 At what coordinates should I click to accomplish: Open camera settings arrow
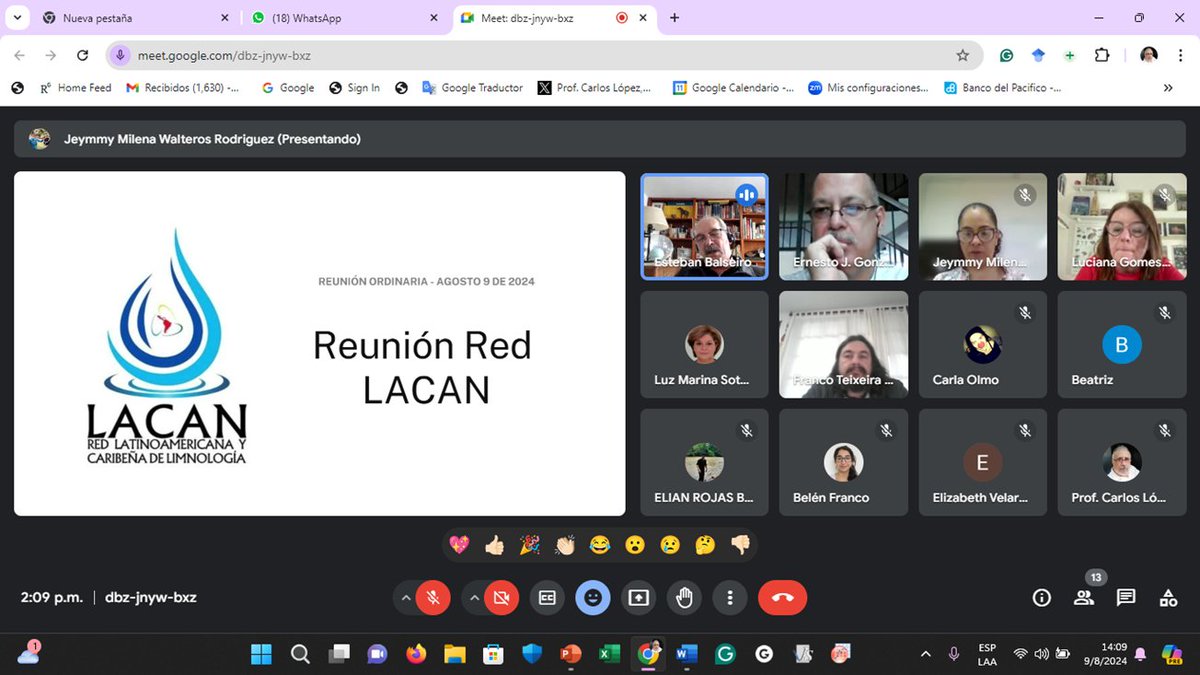tap(474, 598)
